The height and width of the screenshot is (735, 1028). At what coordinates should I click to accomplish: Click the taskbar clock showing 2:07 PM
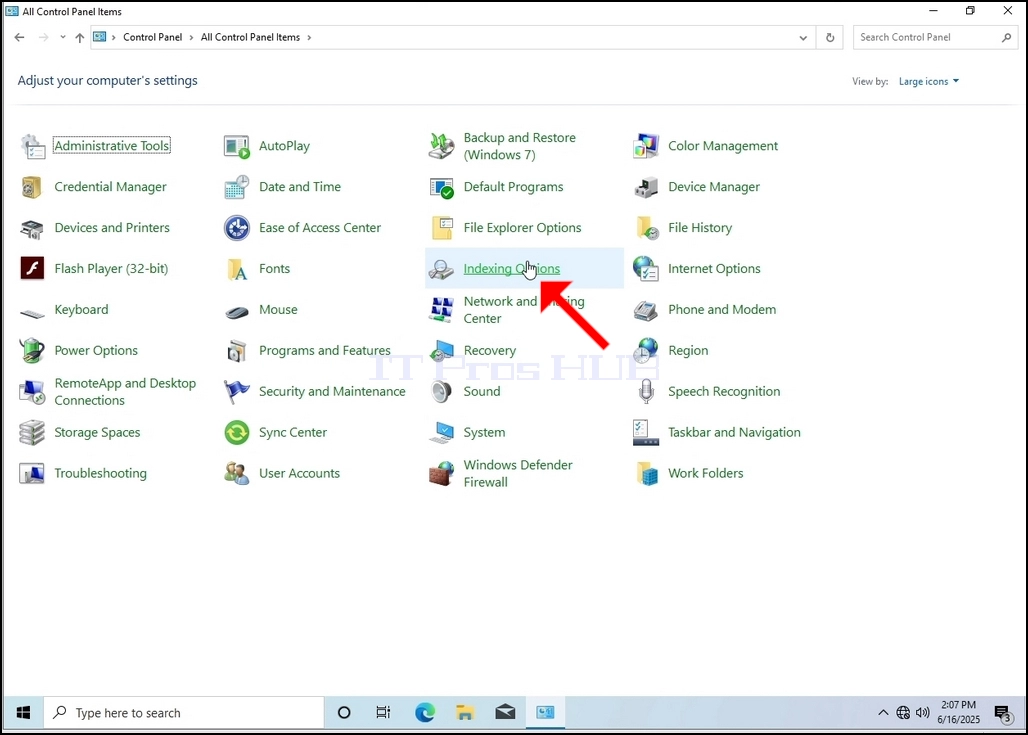pyautogui.click(x=959, y=713)
